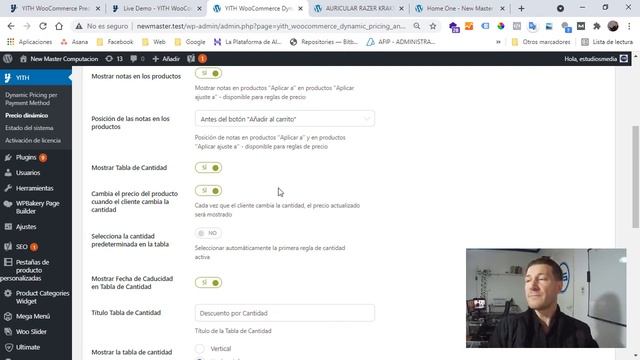The image size is (640, 360).
Task: Toggle Mostrar Fecha de Caducidad switch
Action: click(208, 282)
